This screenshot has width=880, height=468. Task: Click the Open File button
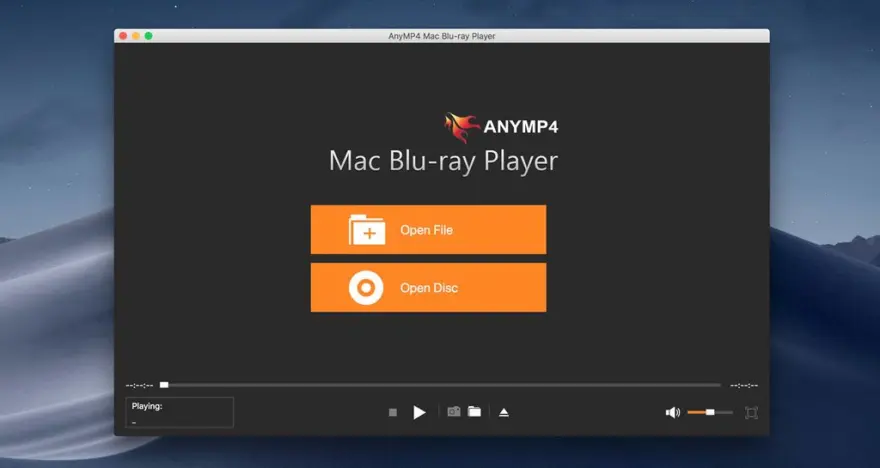[428, 230]
